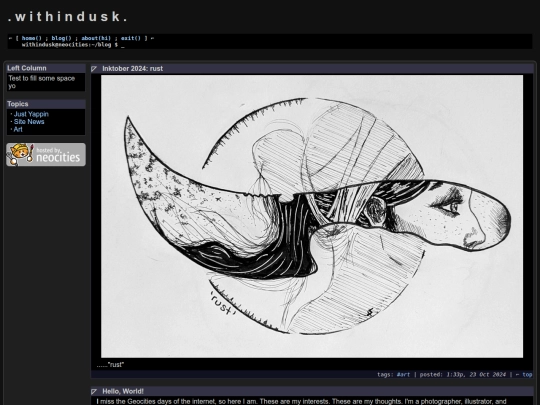Viewport: 540px width, 405px height.
Task: Click the Inktober 2024: rust post title
Action: [133, 69]
